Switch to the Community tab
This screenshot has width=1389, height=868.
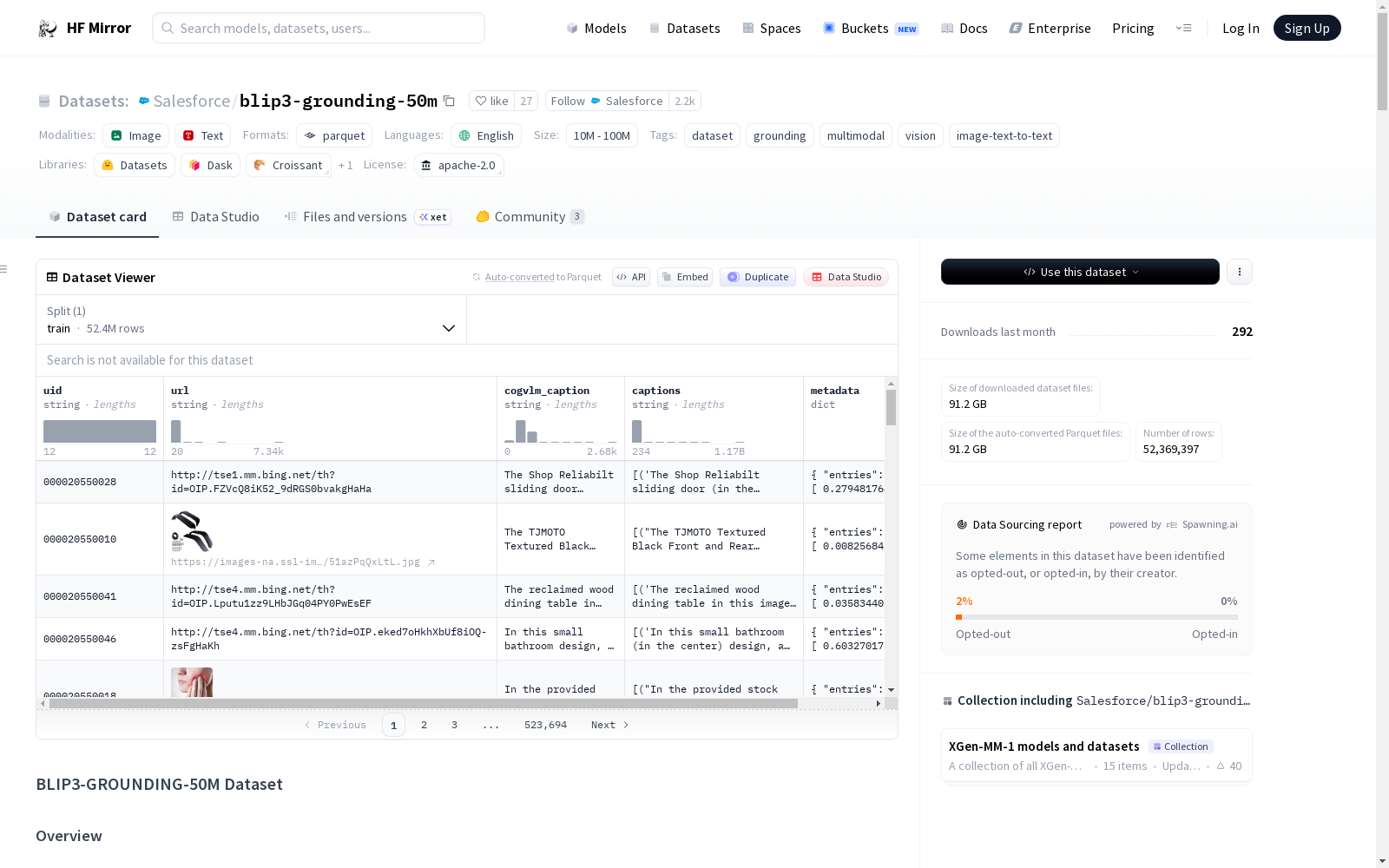point(530,217)
